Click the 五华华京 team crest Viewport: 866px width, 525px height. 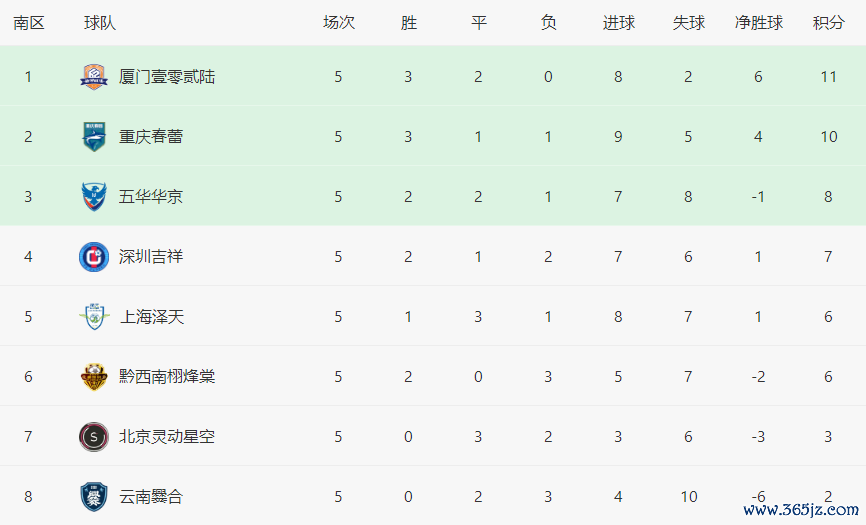94,197
